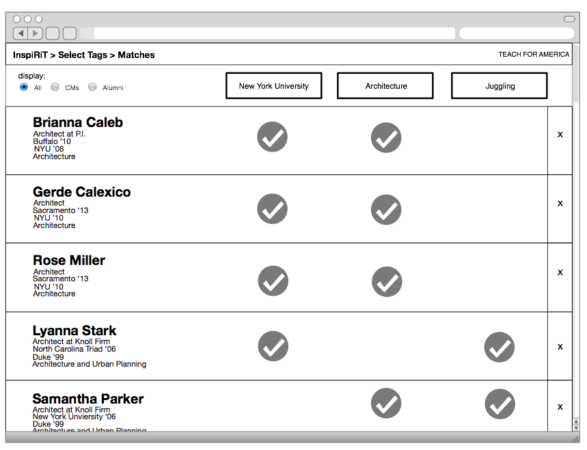Click Samantha Parker's Architecture checkmark

386,403
